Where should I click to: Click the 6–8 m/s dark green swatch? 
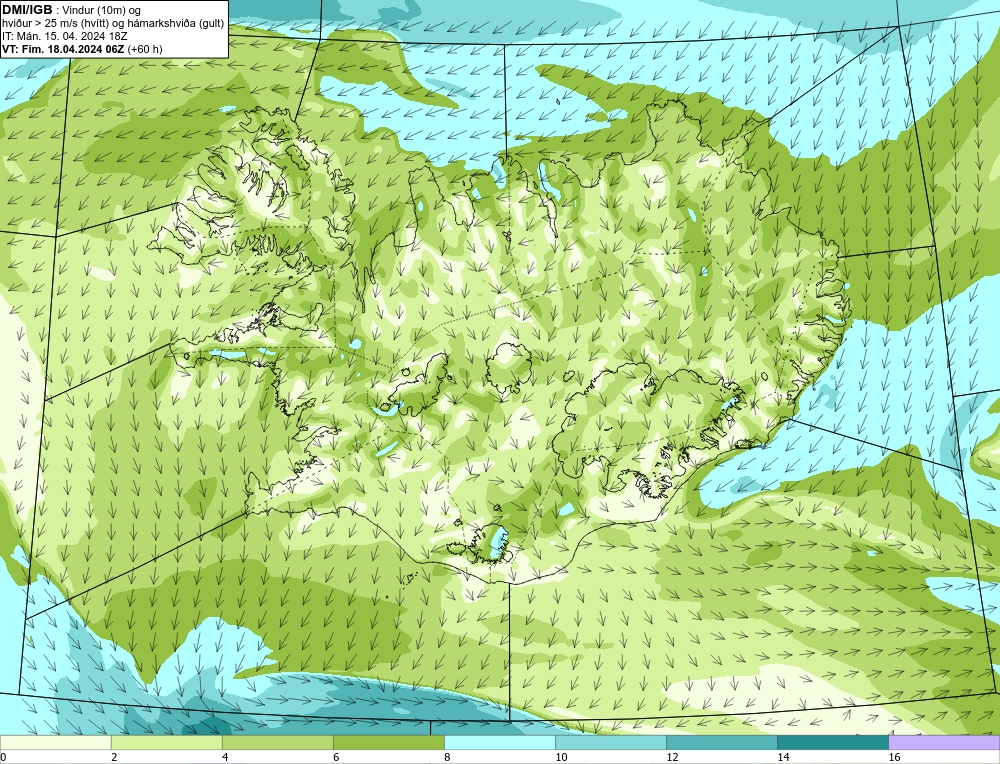pos(388,742)
